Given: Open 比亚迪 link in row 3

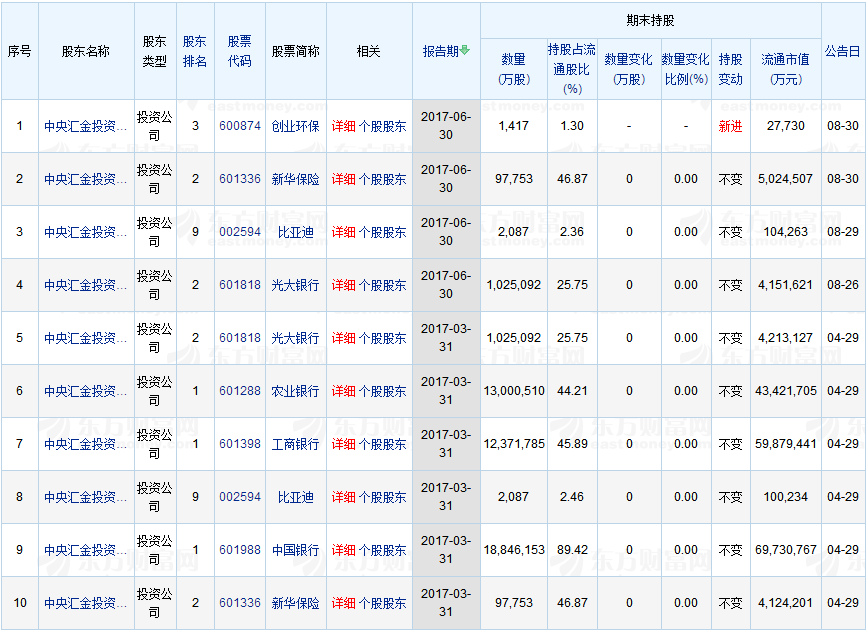Looking at the screenshot, I should pyautogui.click(x=296, y=233).
